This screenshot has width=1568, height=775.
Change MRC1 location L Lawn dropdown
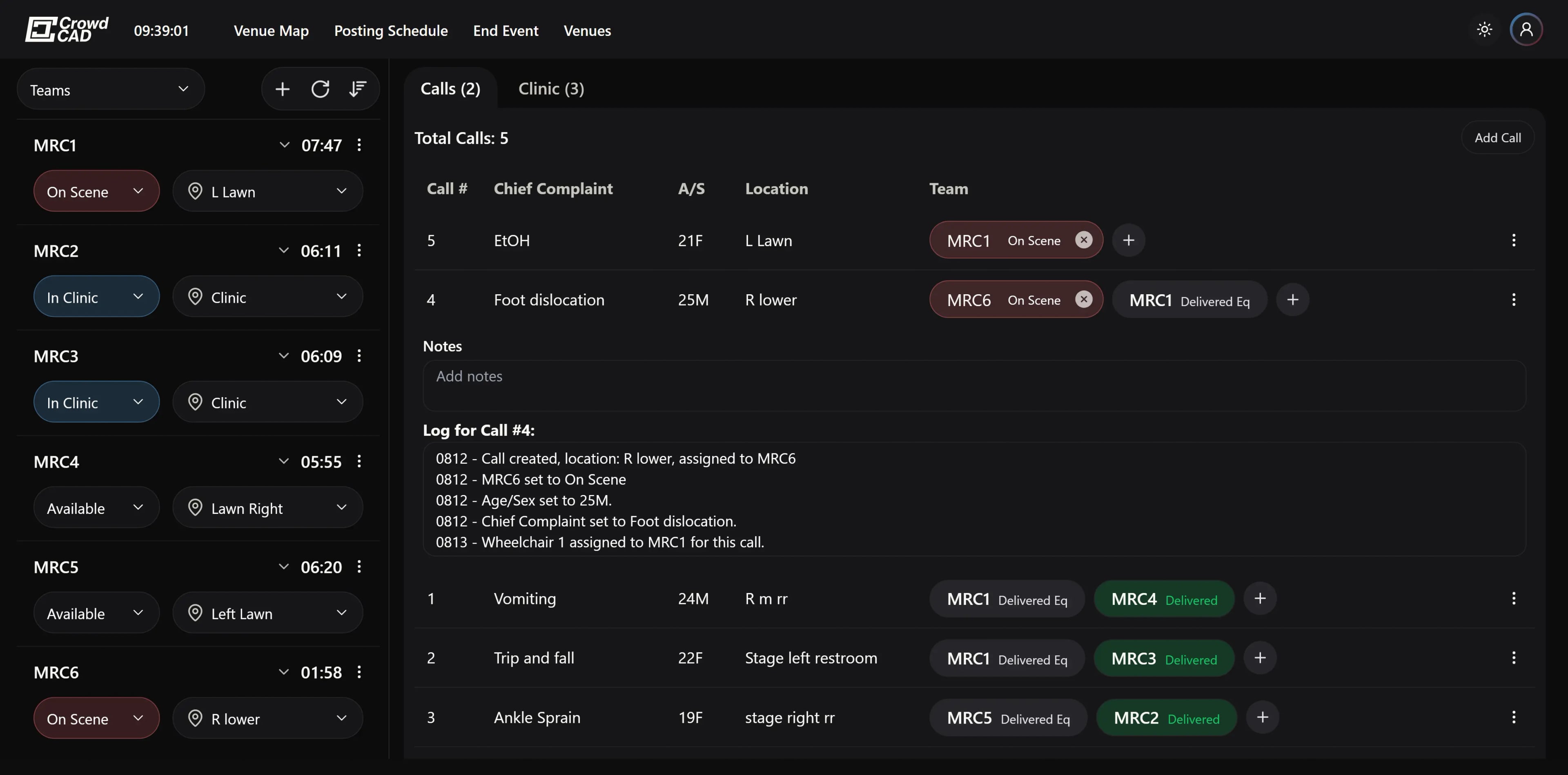click(268, 191)
